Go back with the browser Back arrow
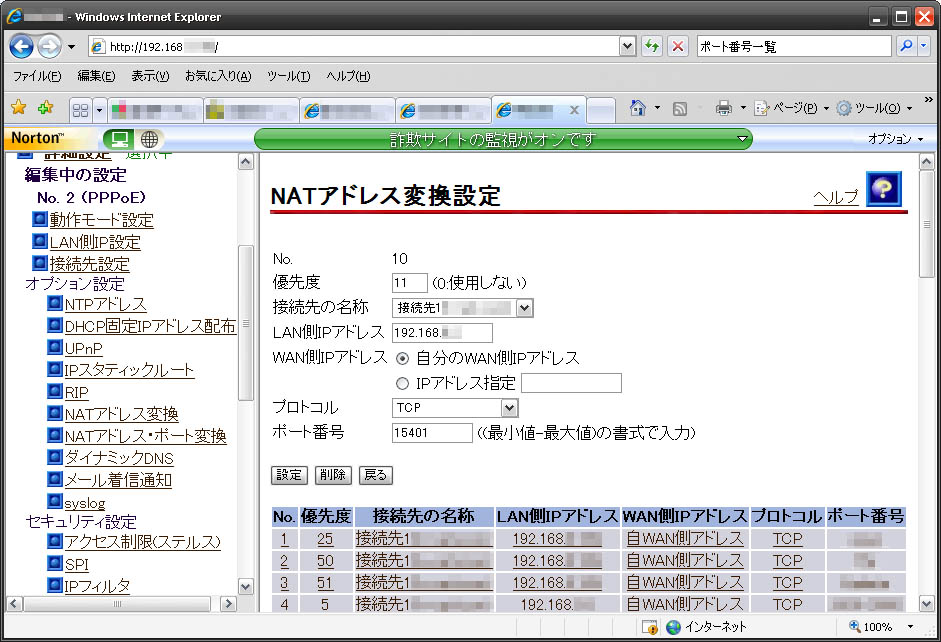Image resolution: width=941 pixels, height=642 pixels. click(x=21, y=46)
